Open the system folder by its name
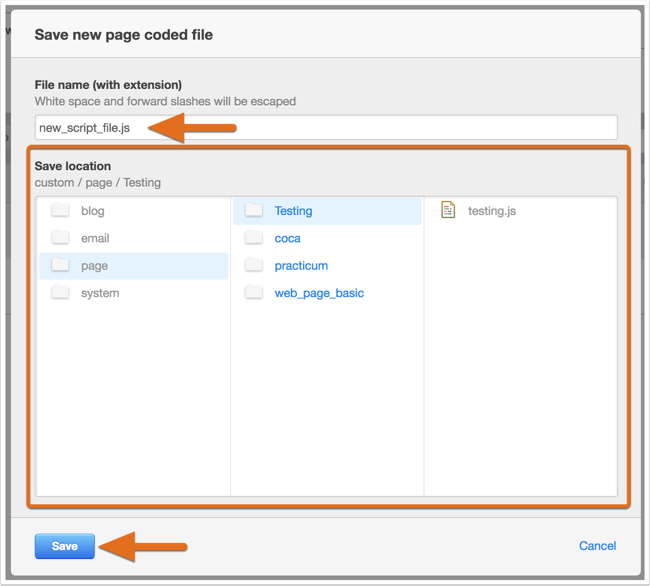 tap(100, 293)
